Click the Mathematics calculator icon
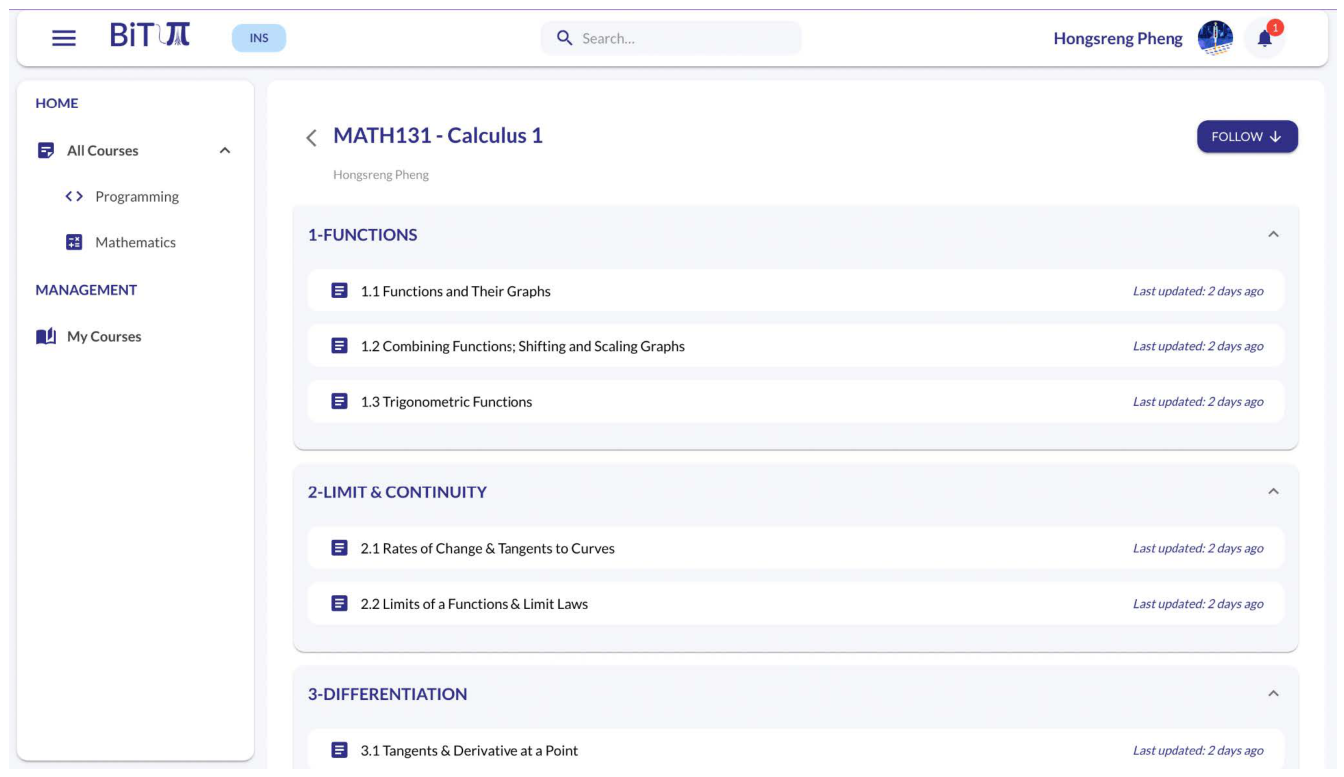 coord(74,242)
